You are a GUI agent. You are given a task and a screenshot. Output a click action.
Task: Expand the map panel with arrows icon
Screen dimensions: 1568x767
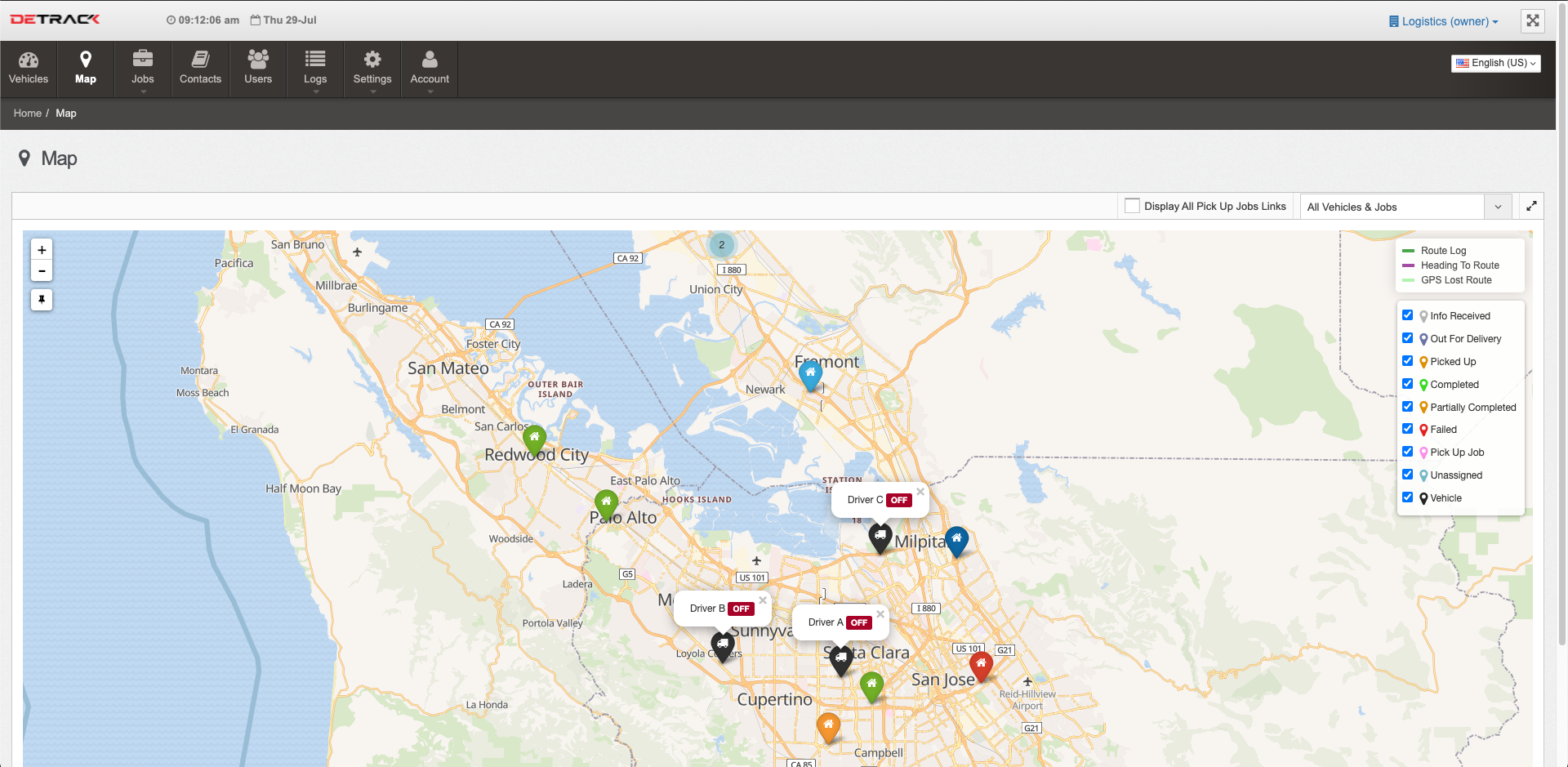(1531, 207)
